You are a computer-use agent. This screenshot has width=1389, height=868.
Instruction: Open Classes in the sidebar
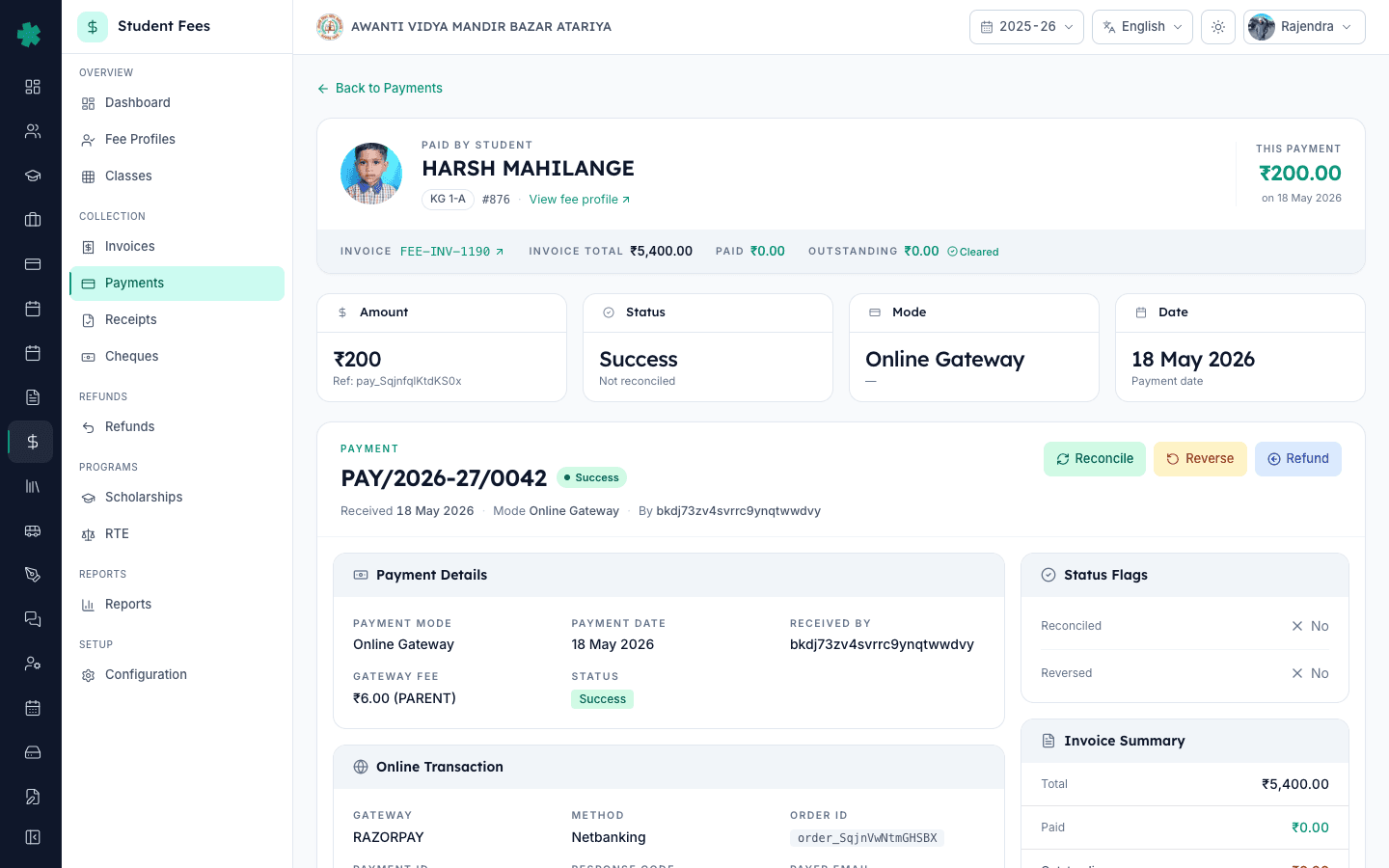pos(177,176)
